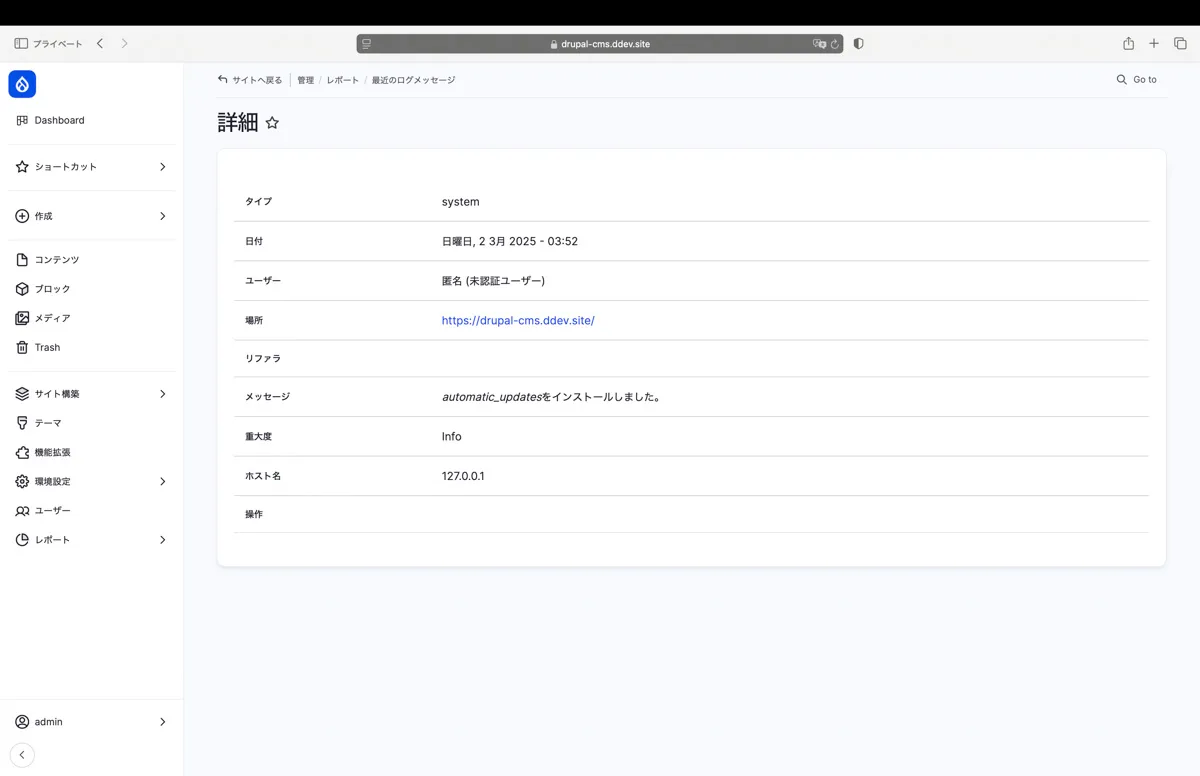Click サイトへ戻る back link
The width and height of the screenshot is (1200, 776).
pos(250,80)
